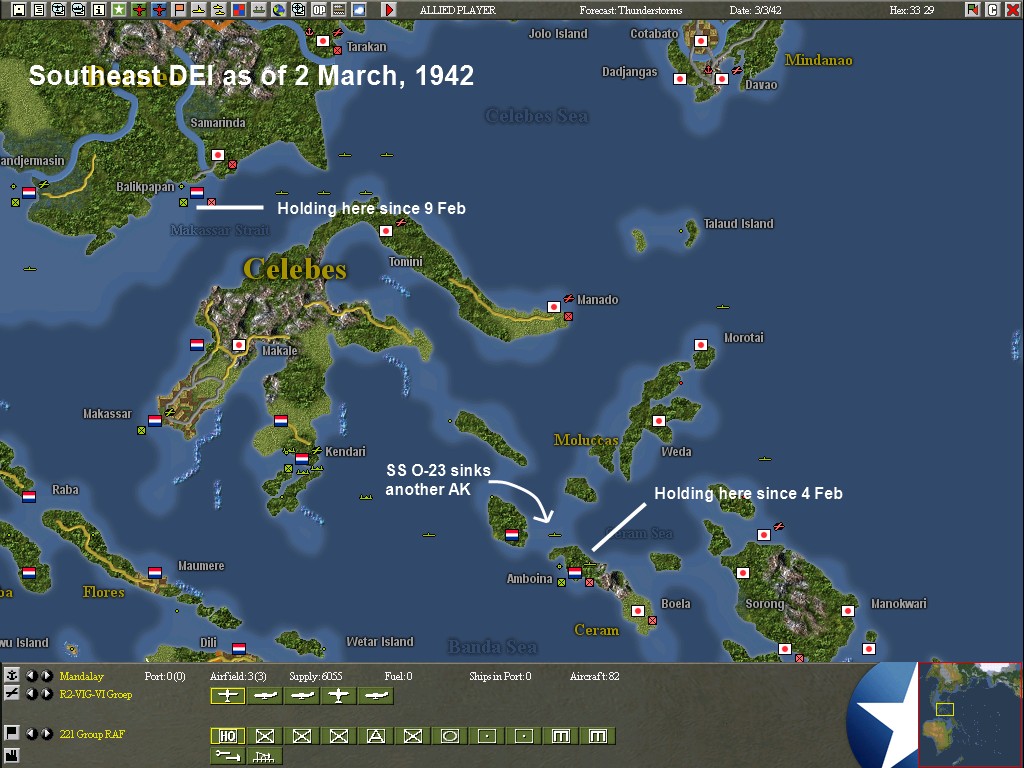The width and height of the screenshot is (1024, 768).
Task: Click the Dutch flag at Makassar
Action: tap(155, 421)
